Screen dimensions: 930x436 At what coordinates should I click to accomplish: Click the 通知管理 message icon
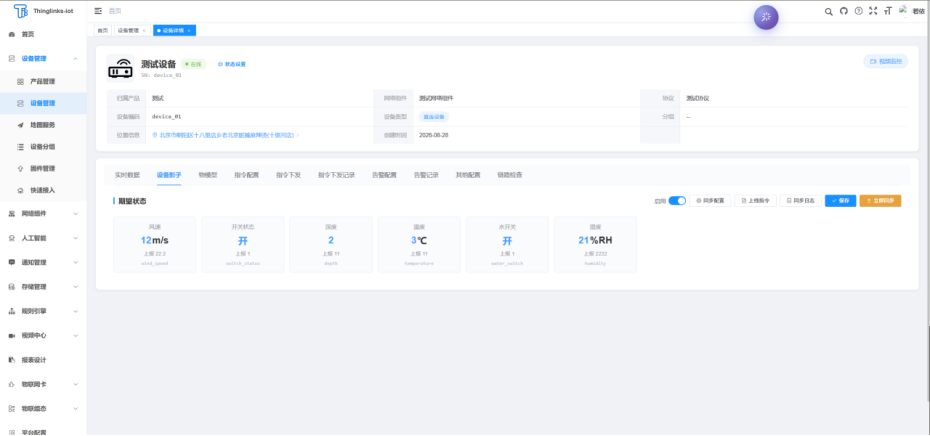tap(12, 262)
